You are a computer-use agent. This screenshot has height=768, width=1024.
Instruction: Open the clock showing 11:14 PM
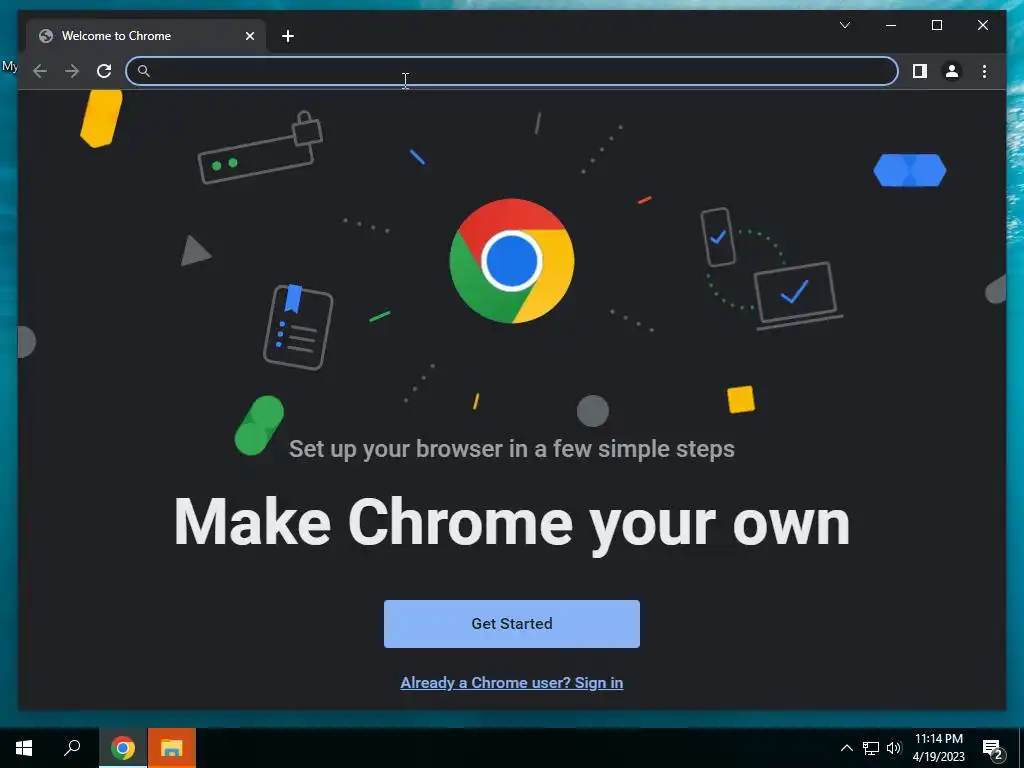coord(938,748)
